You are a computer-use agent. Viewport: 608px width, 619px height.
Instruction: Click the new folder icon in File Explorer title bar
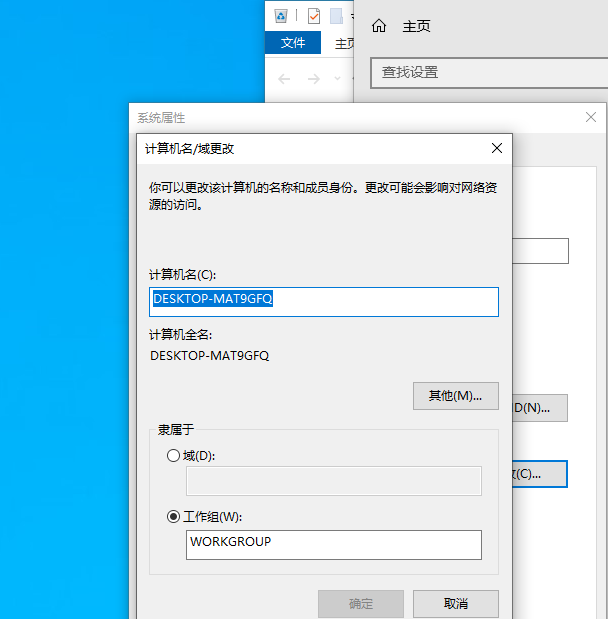pos(336,16)
